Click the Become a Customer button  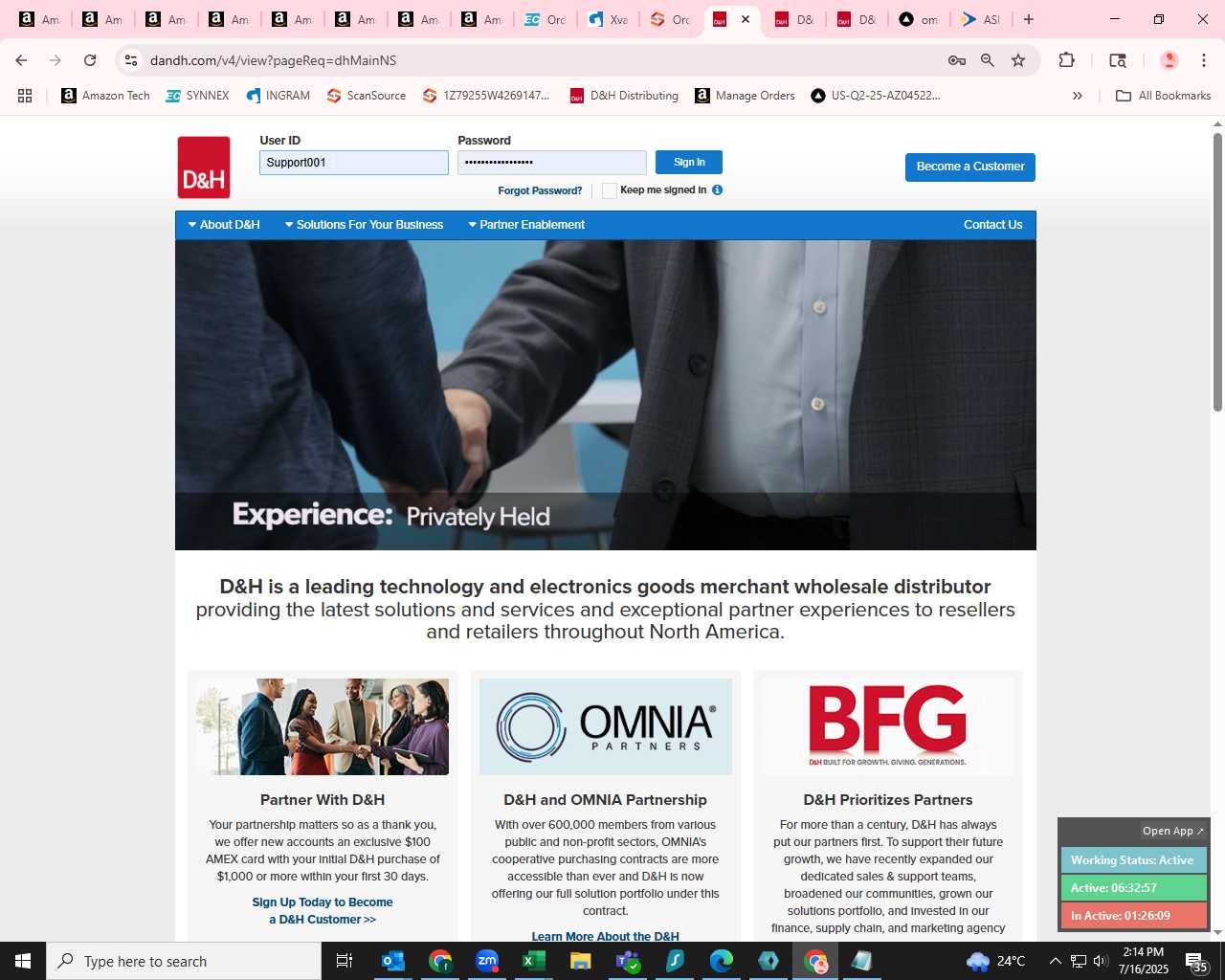coord(970,167)
